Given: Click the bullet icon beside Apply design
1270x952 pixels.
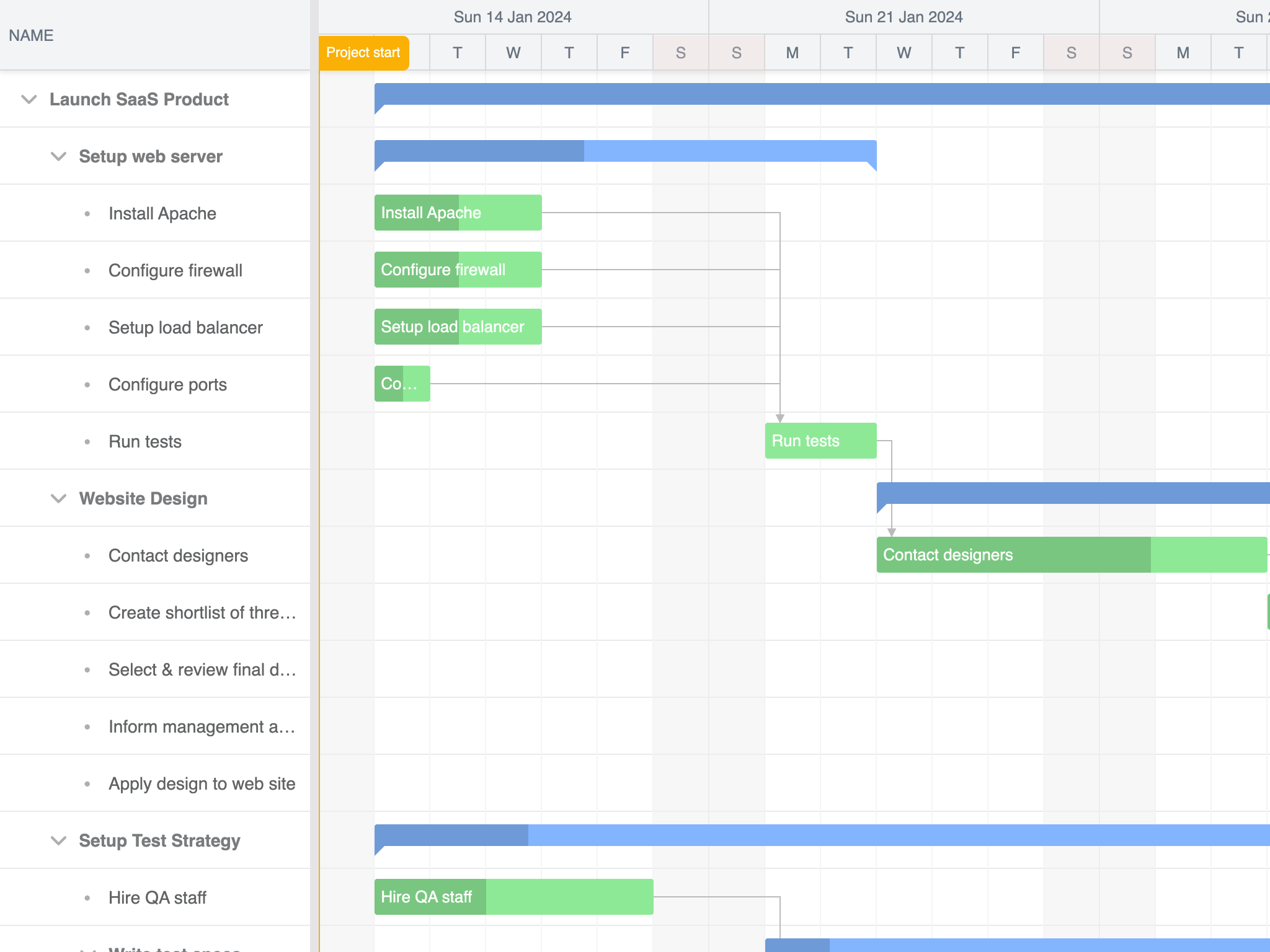Looking at the screenshot, I should tap(87, 783).
